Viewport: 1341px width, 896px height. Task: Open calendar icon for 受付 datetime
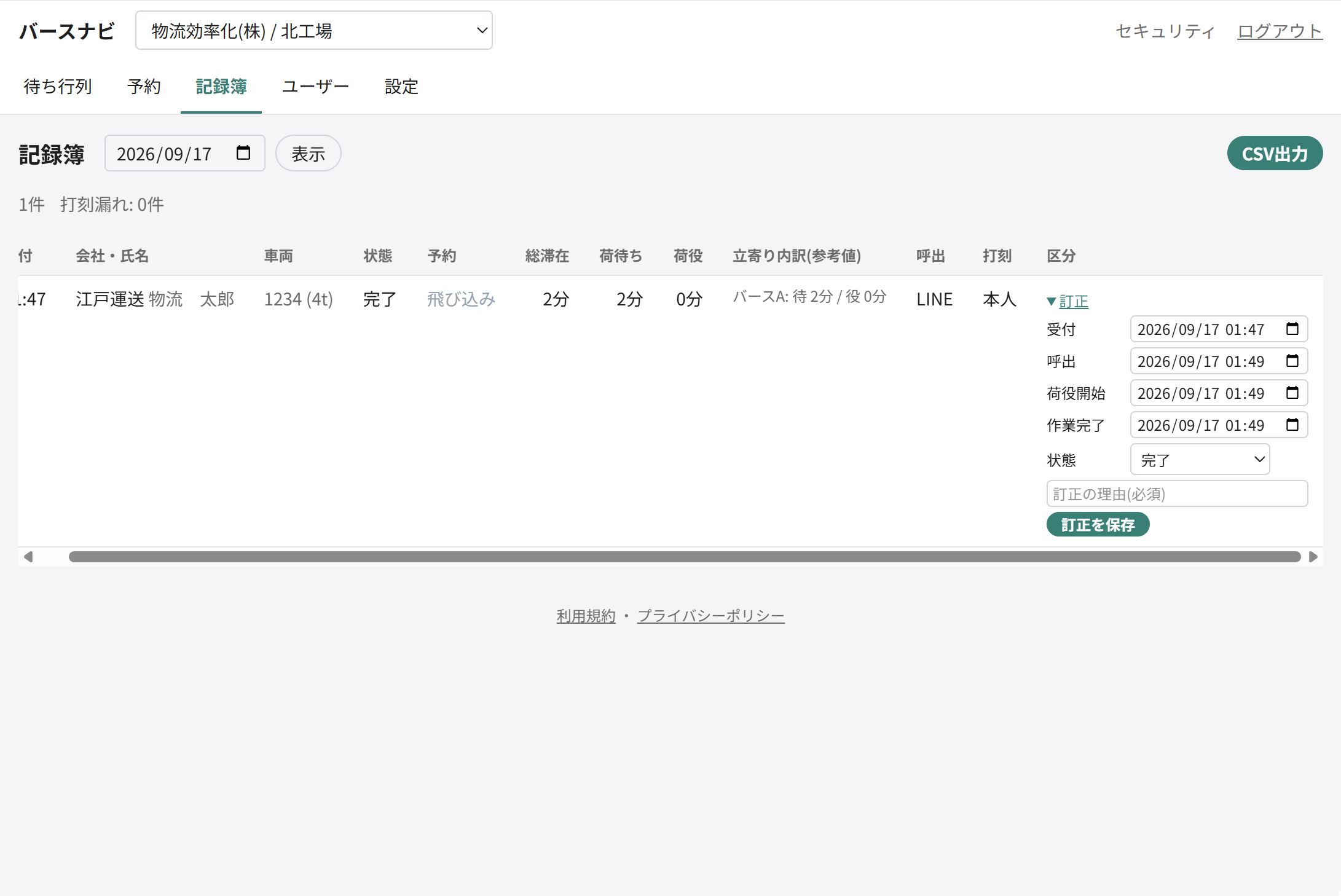click(1292, 329)
